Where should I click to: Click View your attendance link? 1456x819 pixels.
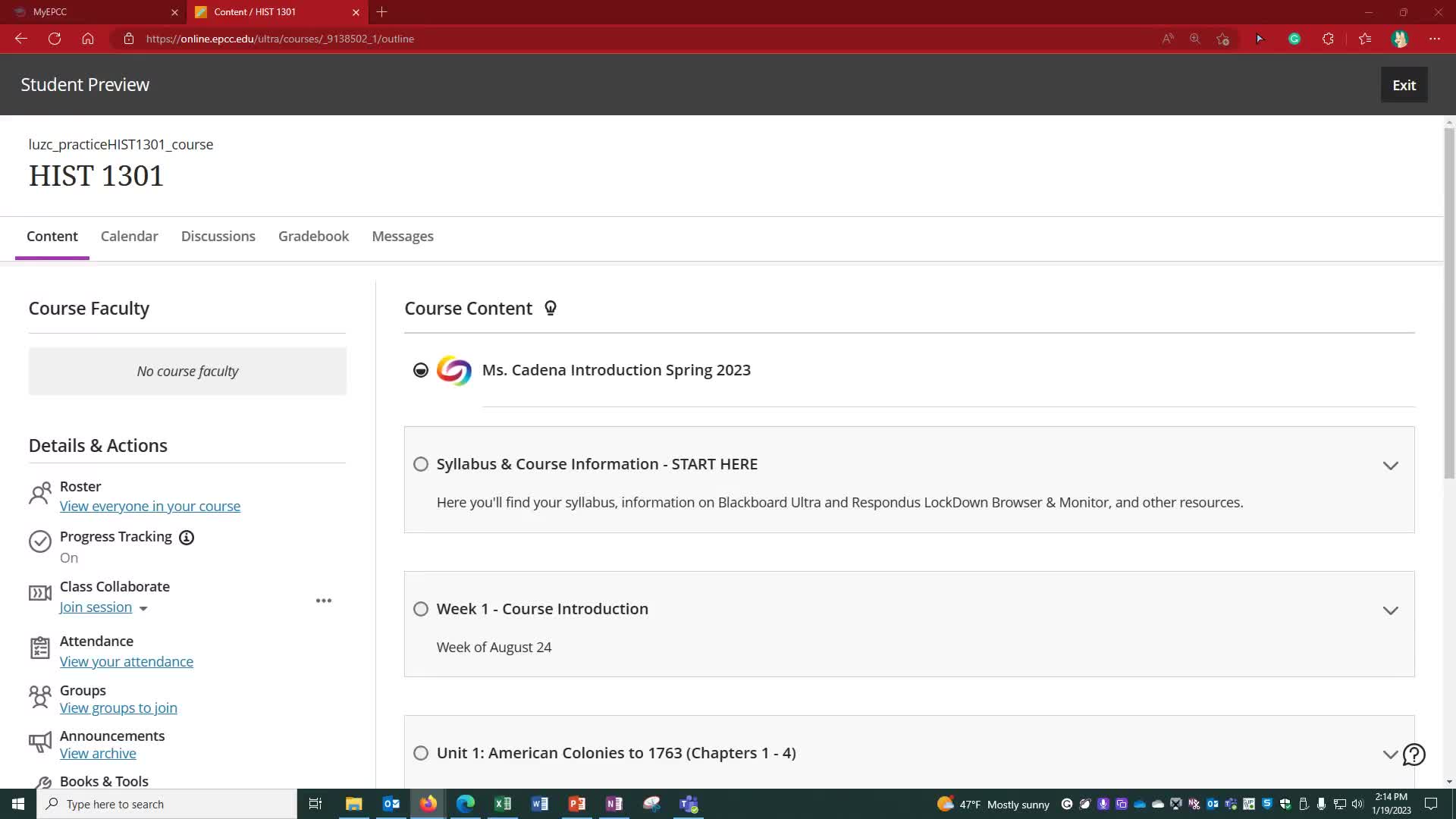pyautogui.click(x=127, y=661)
